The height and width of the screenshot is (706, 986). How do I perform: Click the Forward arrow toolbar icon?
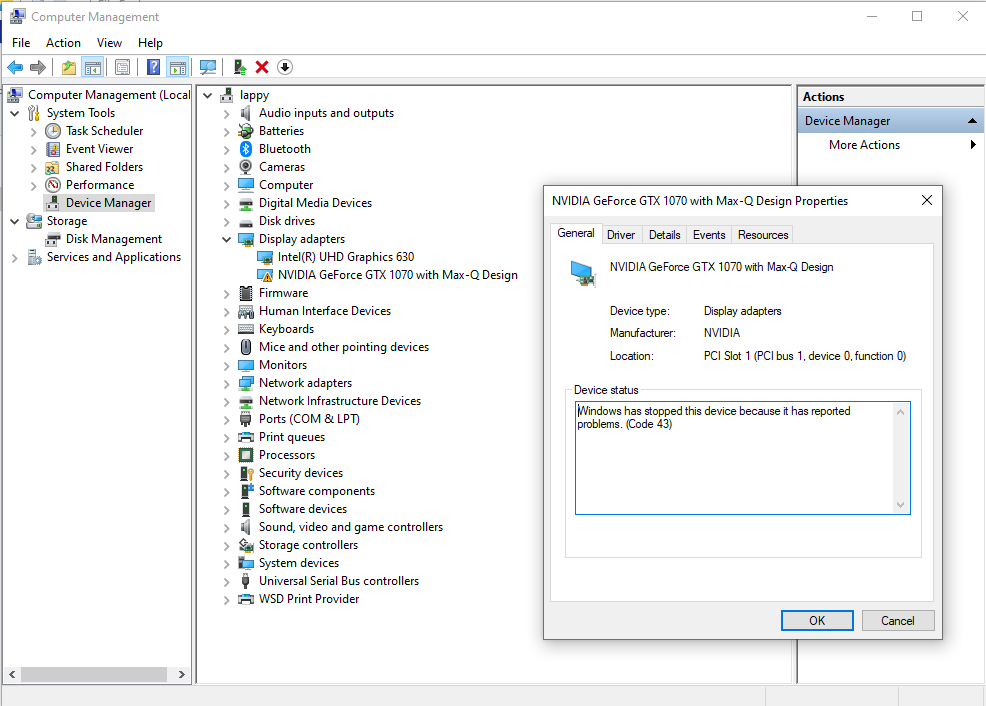(x=38, y=67)
